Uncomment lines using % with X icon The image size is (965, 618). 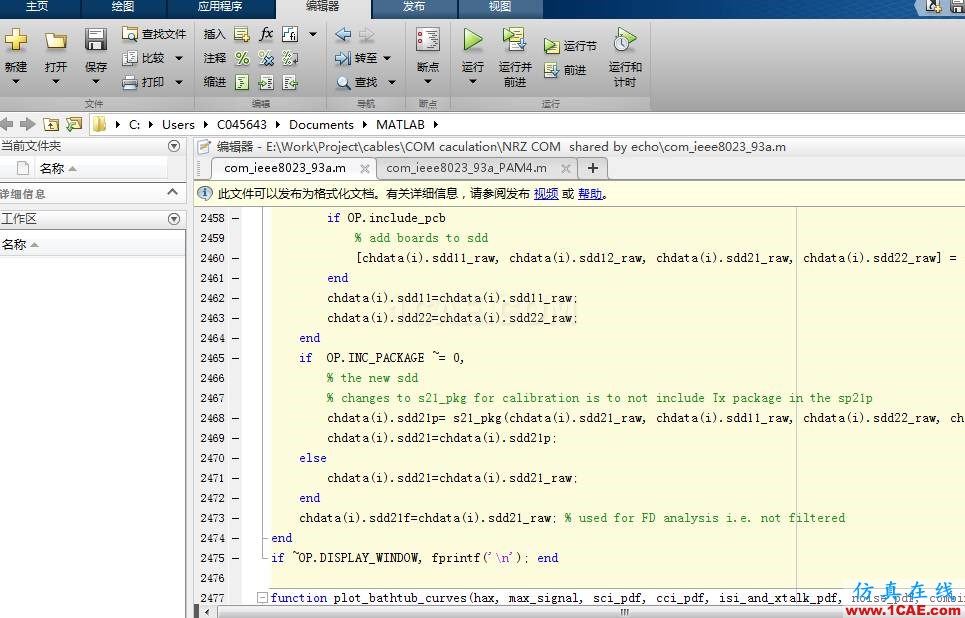[266, 58]
